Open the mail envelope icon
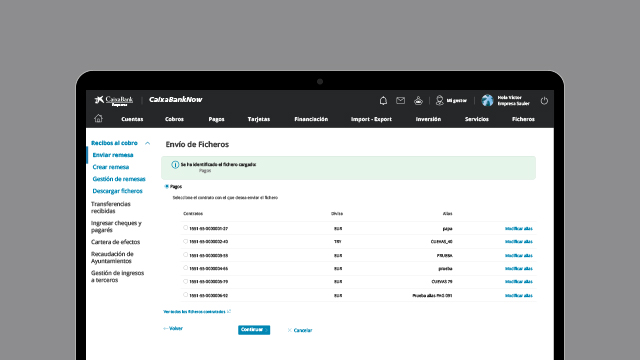640x360 pixels. click(x=400, y=100)
